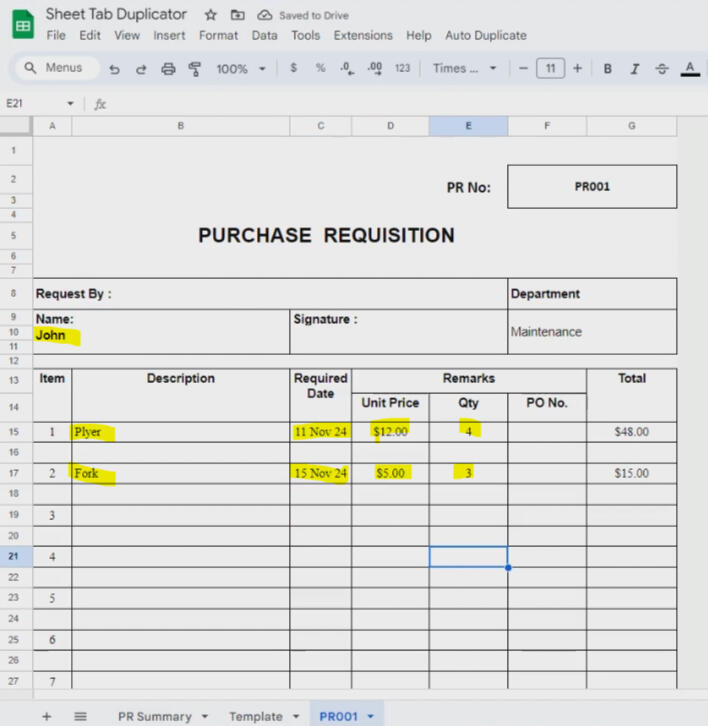708x726 pixels.
Task: Switch to the Template sheet tab
Action: click(255, 716)
